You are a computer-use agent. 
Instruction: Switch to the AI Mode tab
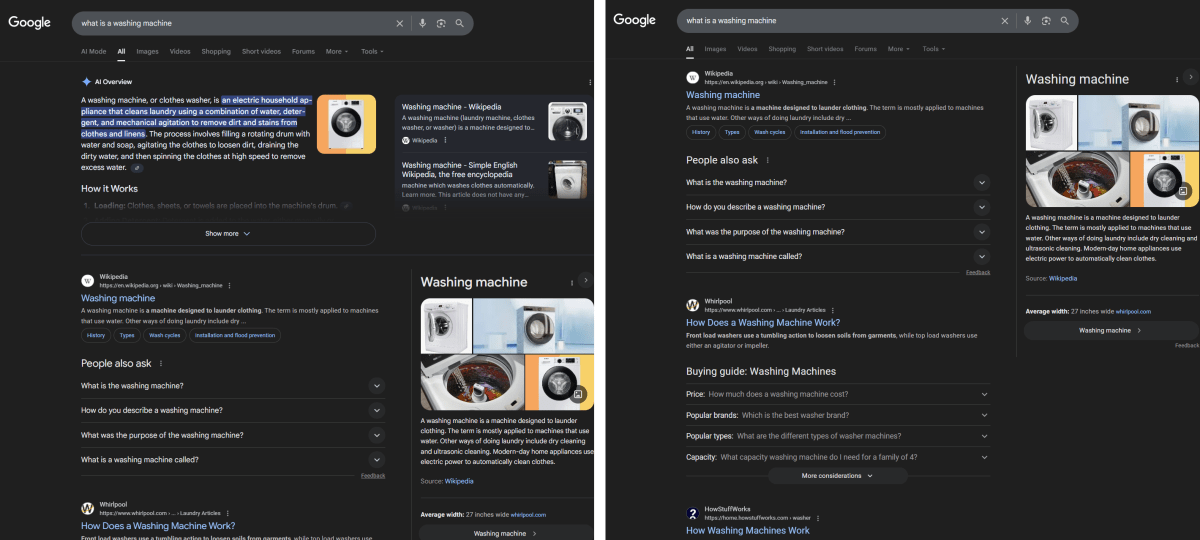tap(93, 51)
